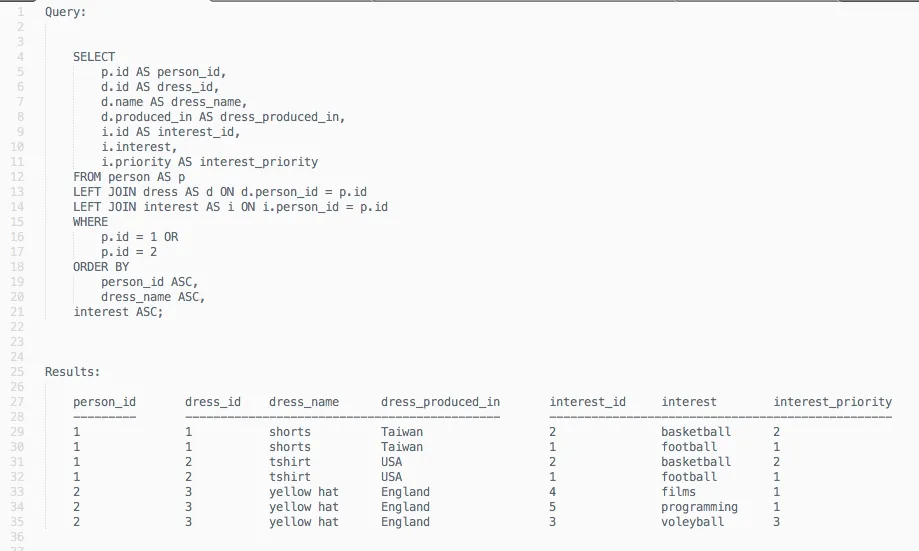Viewport: 919px width, 551px height.
Task: Click the dress_id results column header
Action: [x=213, y=402]
